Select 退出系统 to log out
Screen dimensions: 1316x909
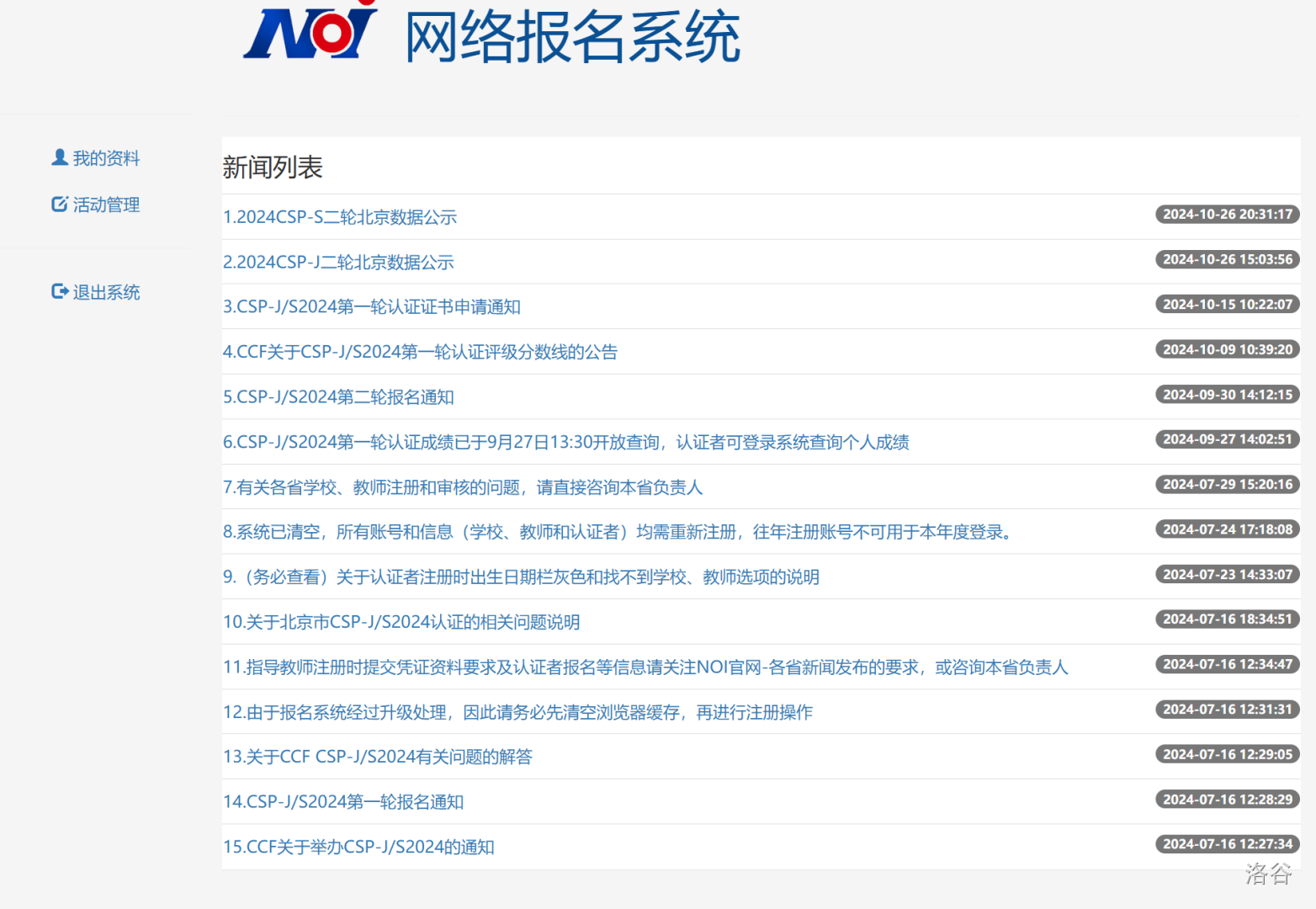pyautogui.click(x=106, y=292)
